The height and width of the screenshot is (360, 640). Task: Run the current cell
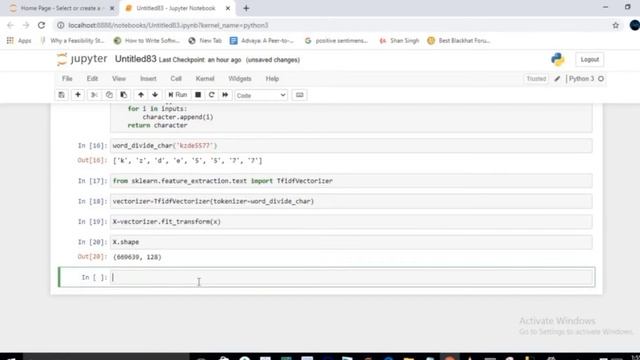(x=178, y=95)
